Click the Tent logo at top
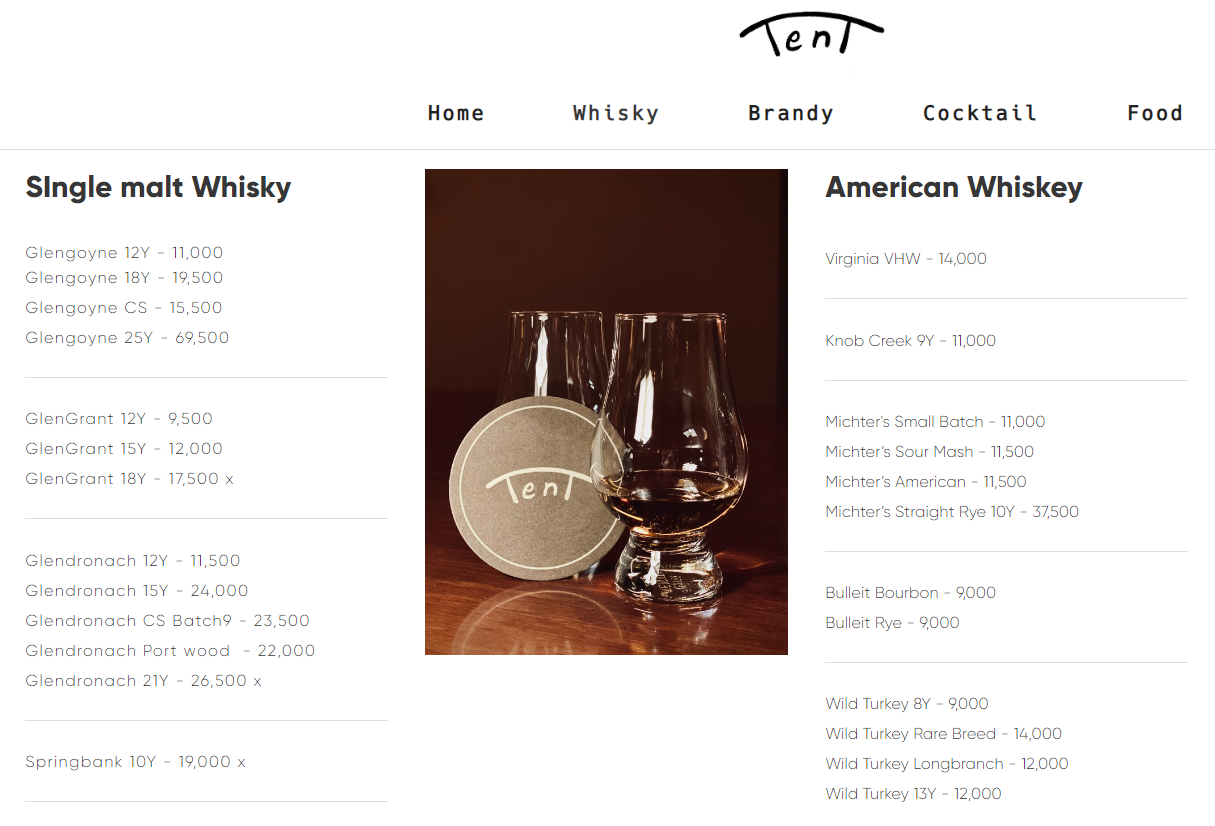Image resolution: width=1215 pixels, height=826 pixels. point(811,35)
